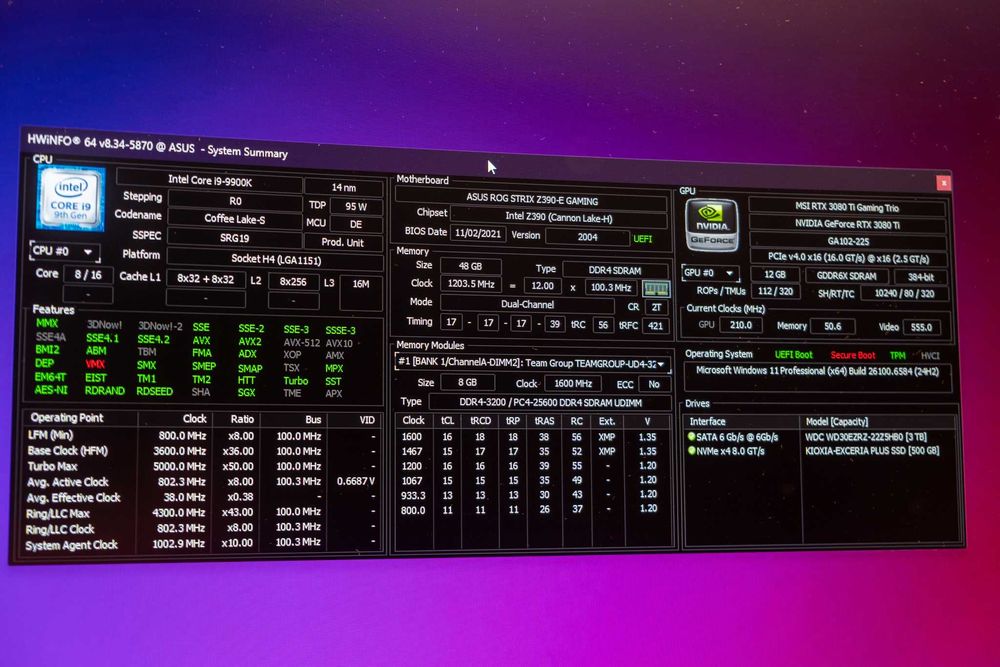Screen dimensions: 1000x667
Task: Click the GPU clock 210.0 value
Action: click(740, 325)
